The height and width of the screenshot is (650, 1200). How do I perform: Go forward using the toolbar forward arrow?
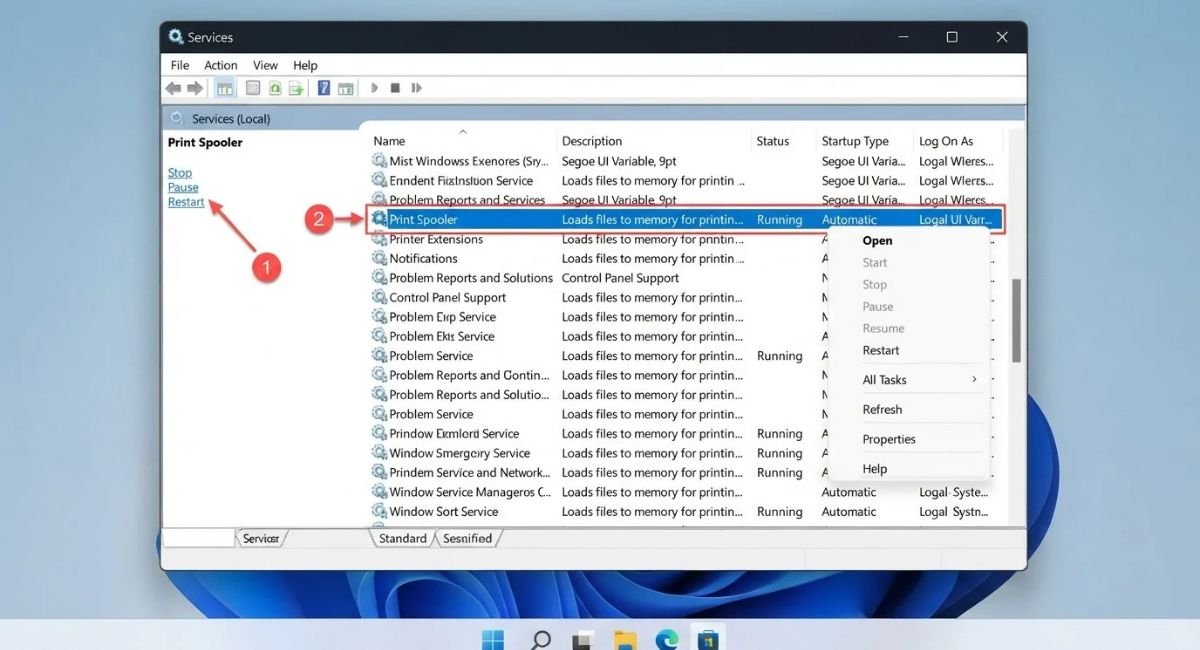tap(195, 88)
